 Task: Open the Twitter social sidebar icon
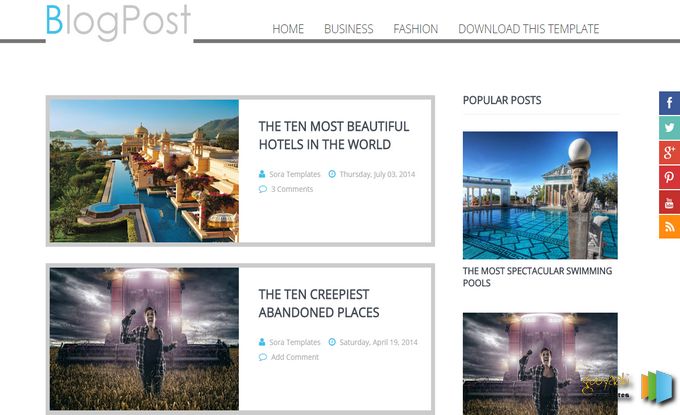[670, 127]
